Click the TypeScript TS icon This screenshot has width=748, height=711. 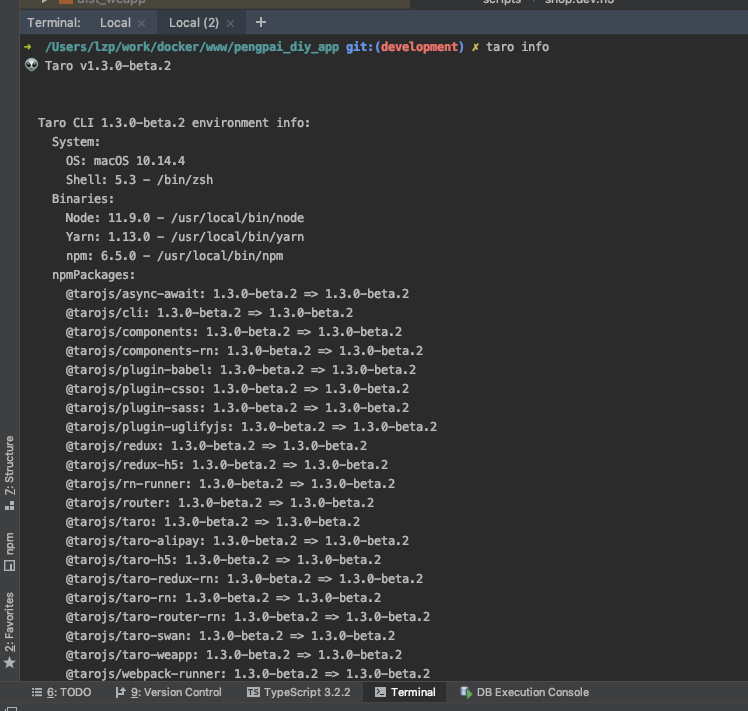(x=253, y=692)
